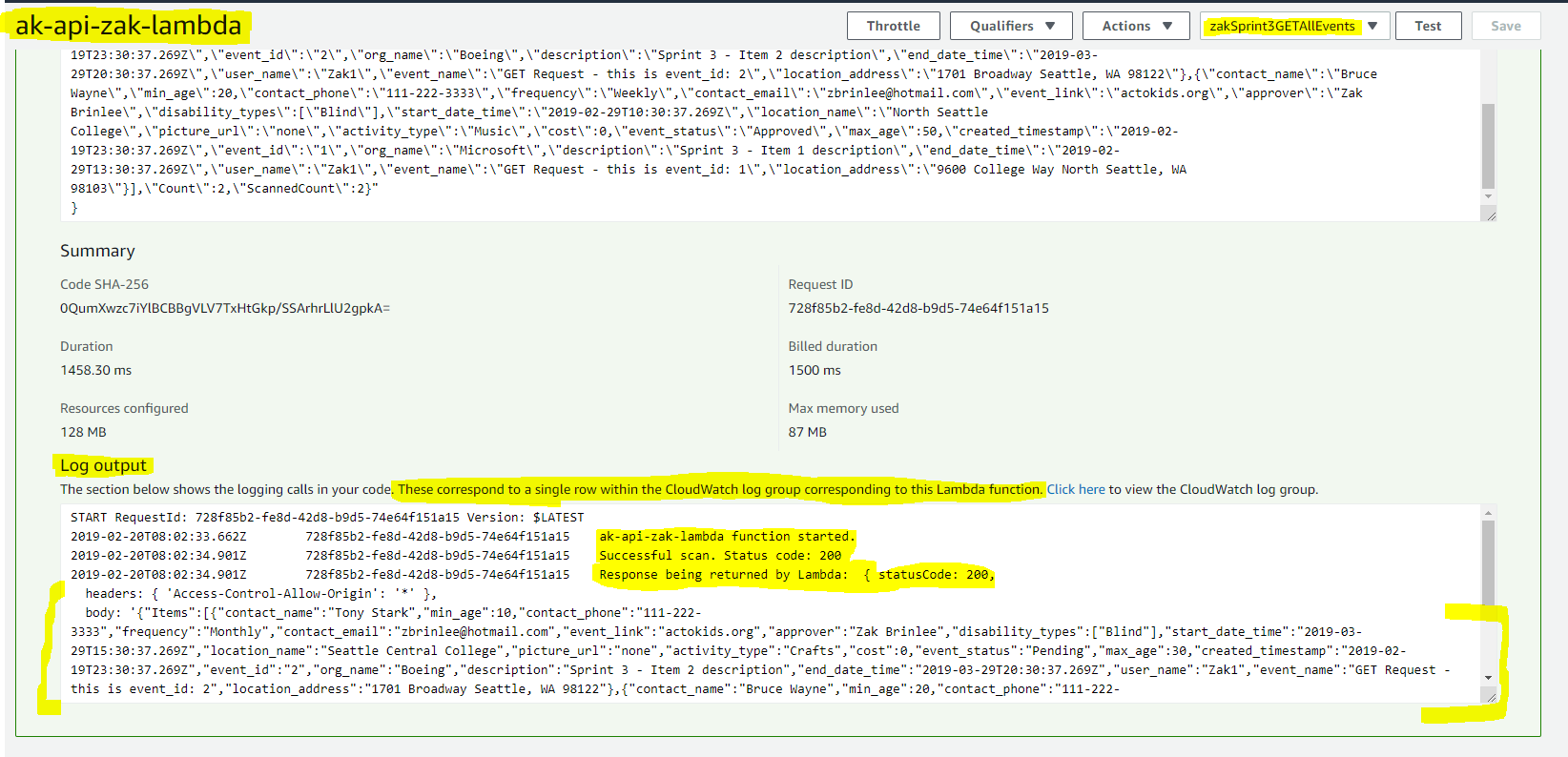
Task: Click the disabled Save button
Action: click(1506, 26)
